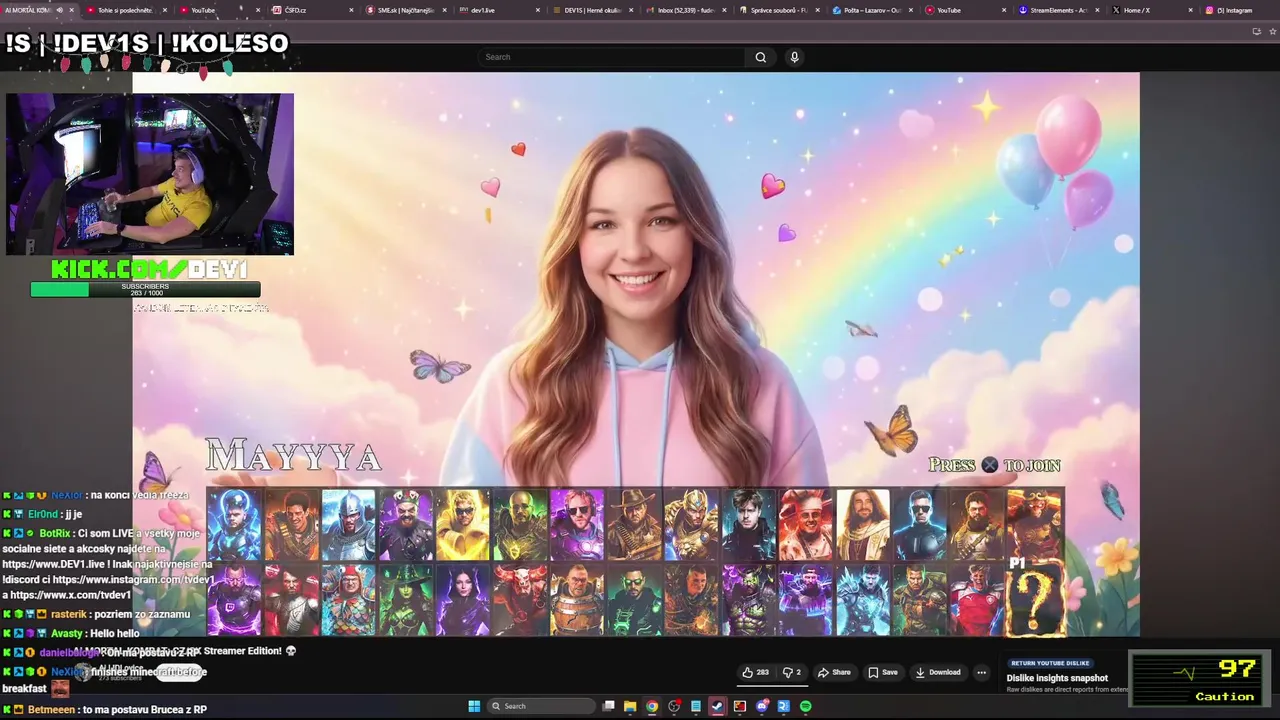This screenshot has height=720, width=1280.
Task: Open Google Chrome from the taskbar
Action: [652, 706]
